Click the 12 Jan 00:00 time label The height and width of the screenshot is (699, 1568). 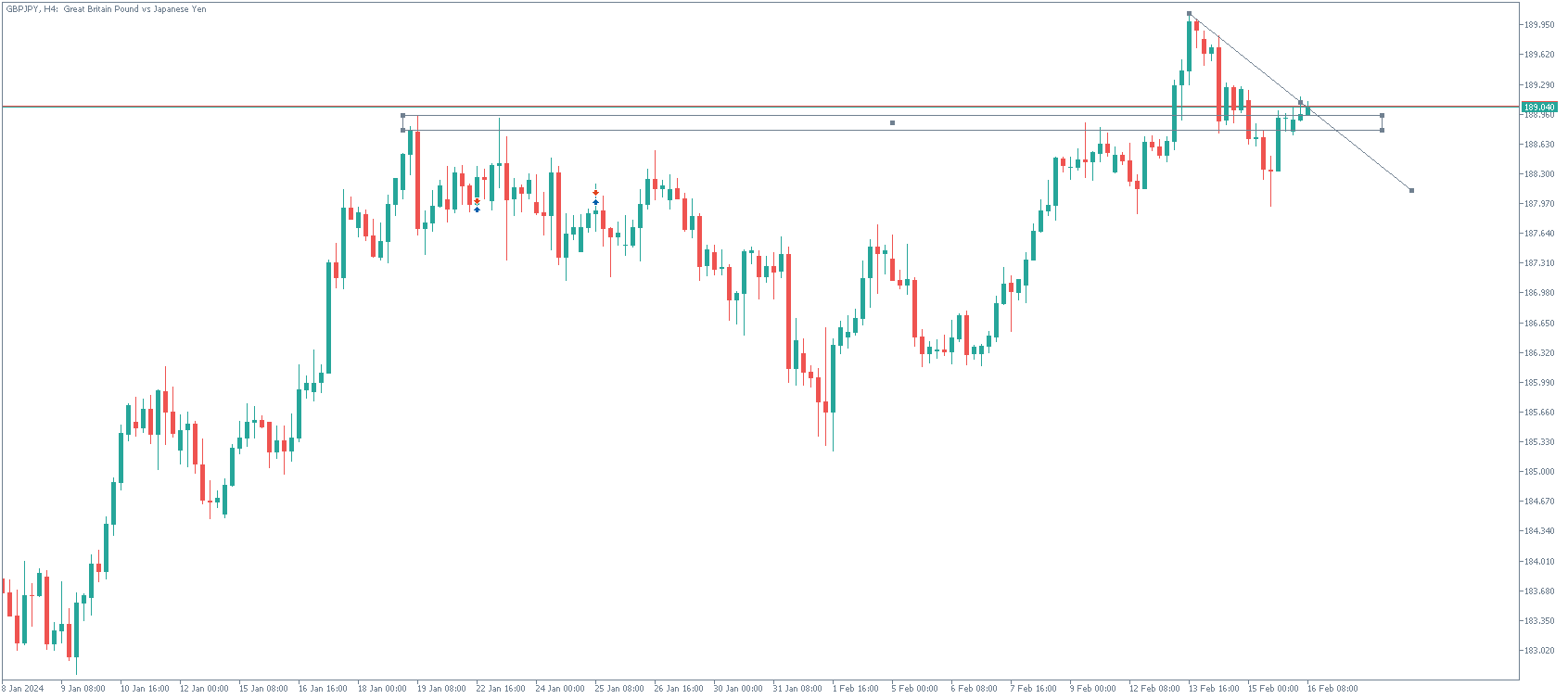(204, 689)
